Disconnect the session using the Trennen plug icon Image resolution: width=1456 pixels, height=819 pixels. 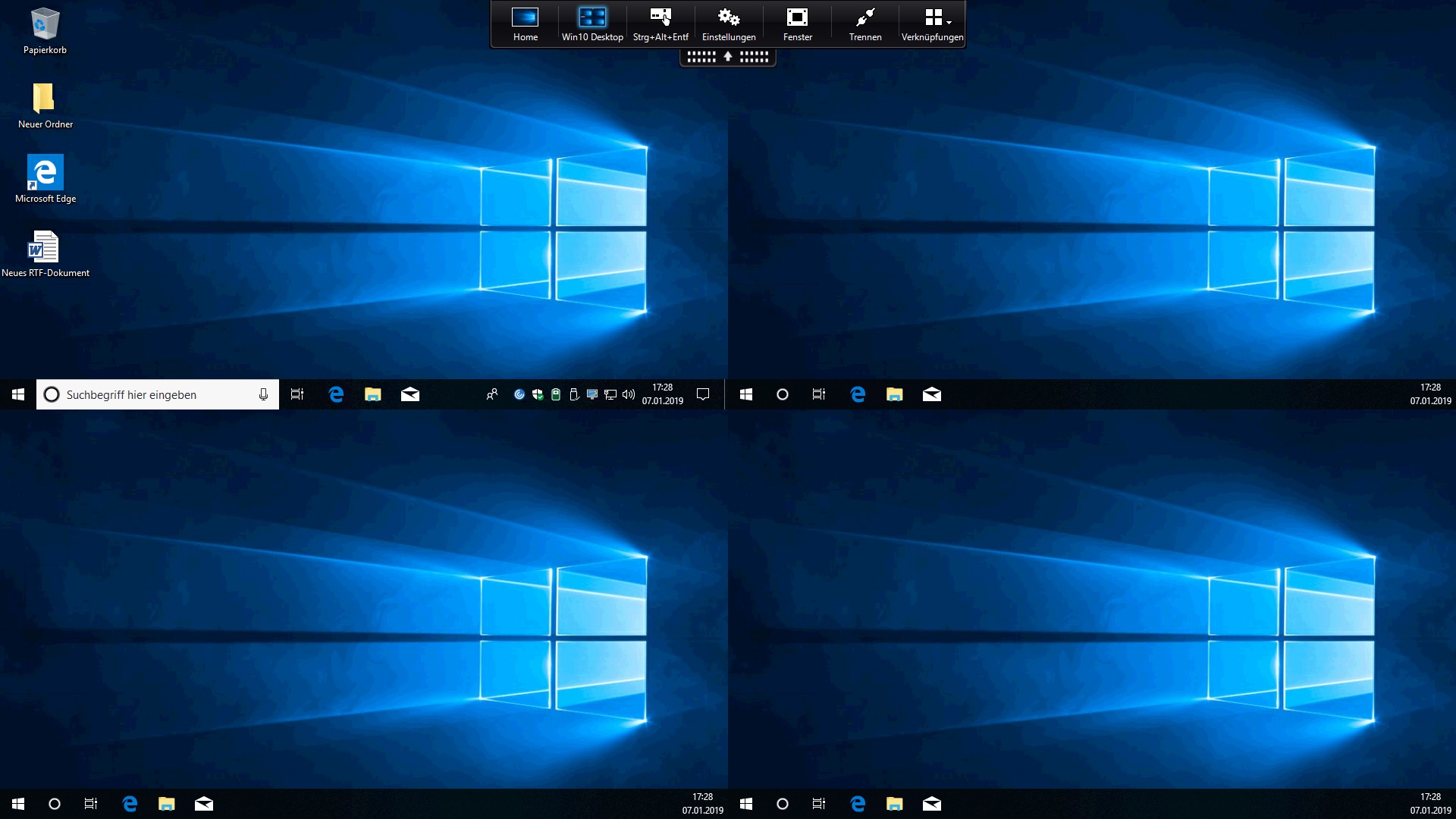(x=864, y=20)
